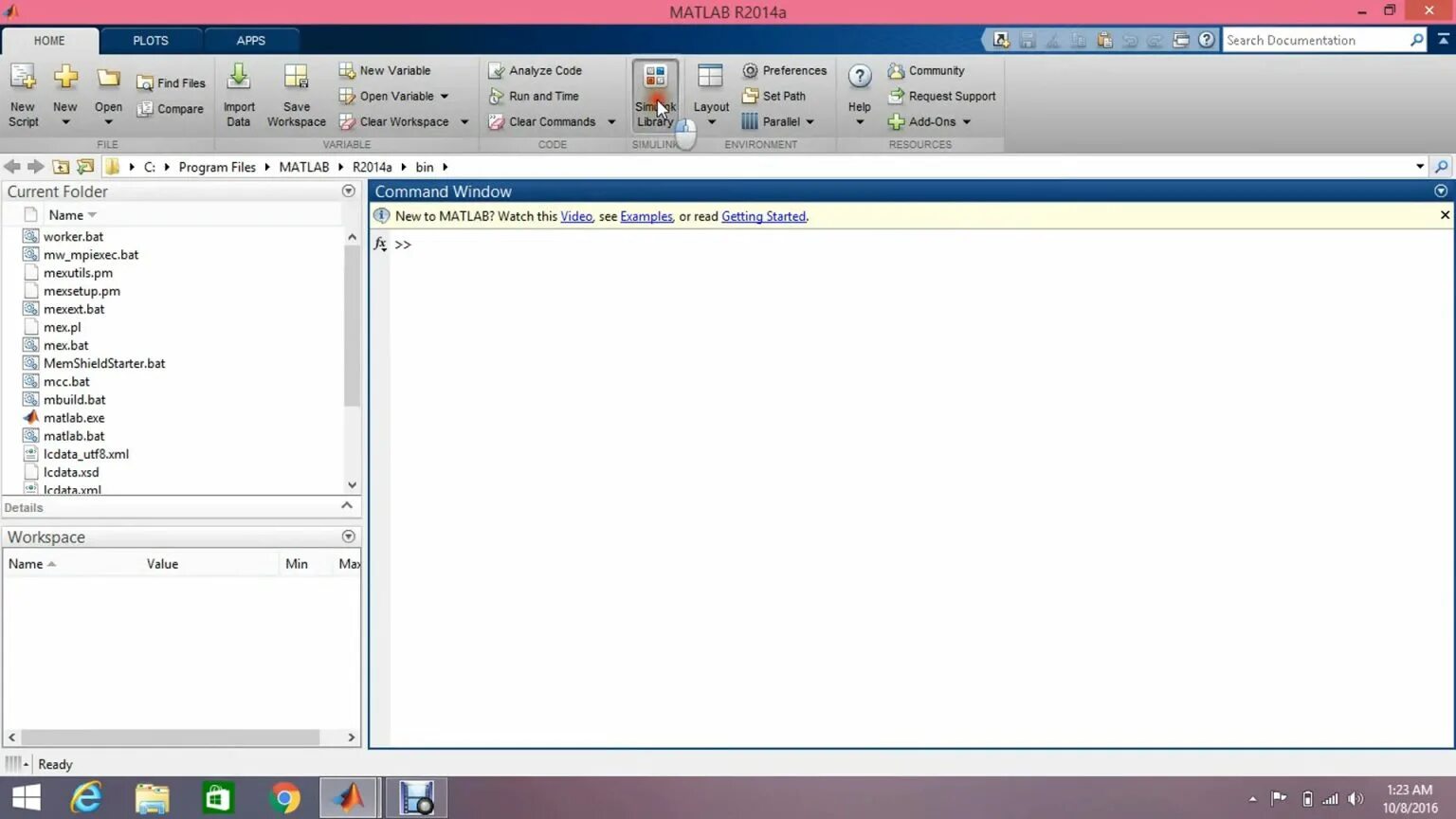1456x819 pixels.
Task: Click quick access help icon
Action: coord(1206,40)
